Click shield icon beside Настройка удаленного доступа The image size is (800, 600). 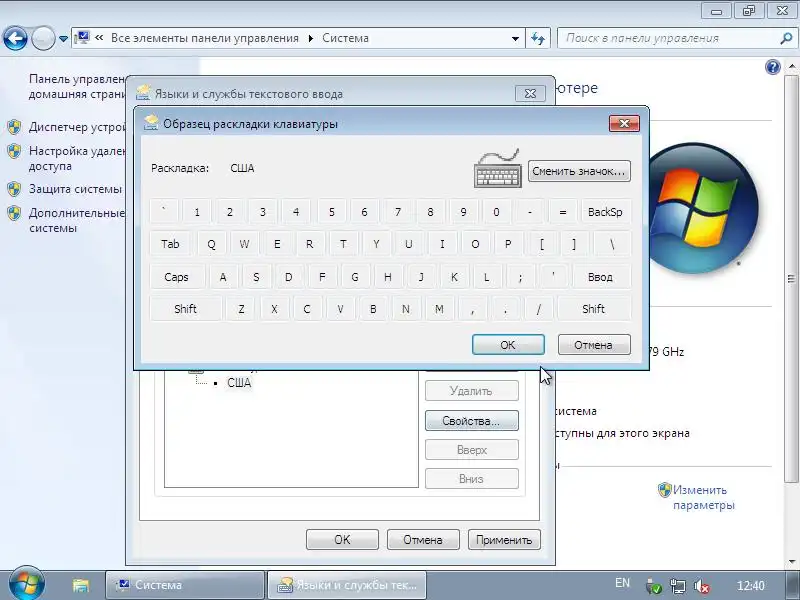(14, 151)
